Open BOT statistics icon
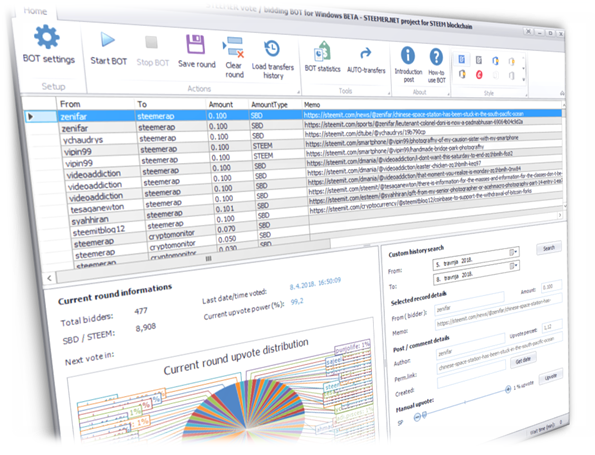This screenshot has width=595, height=455. tap(323, 52)
